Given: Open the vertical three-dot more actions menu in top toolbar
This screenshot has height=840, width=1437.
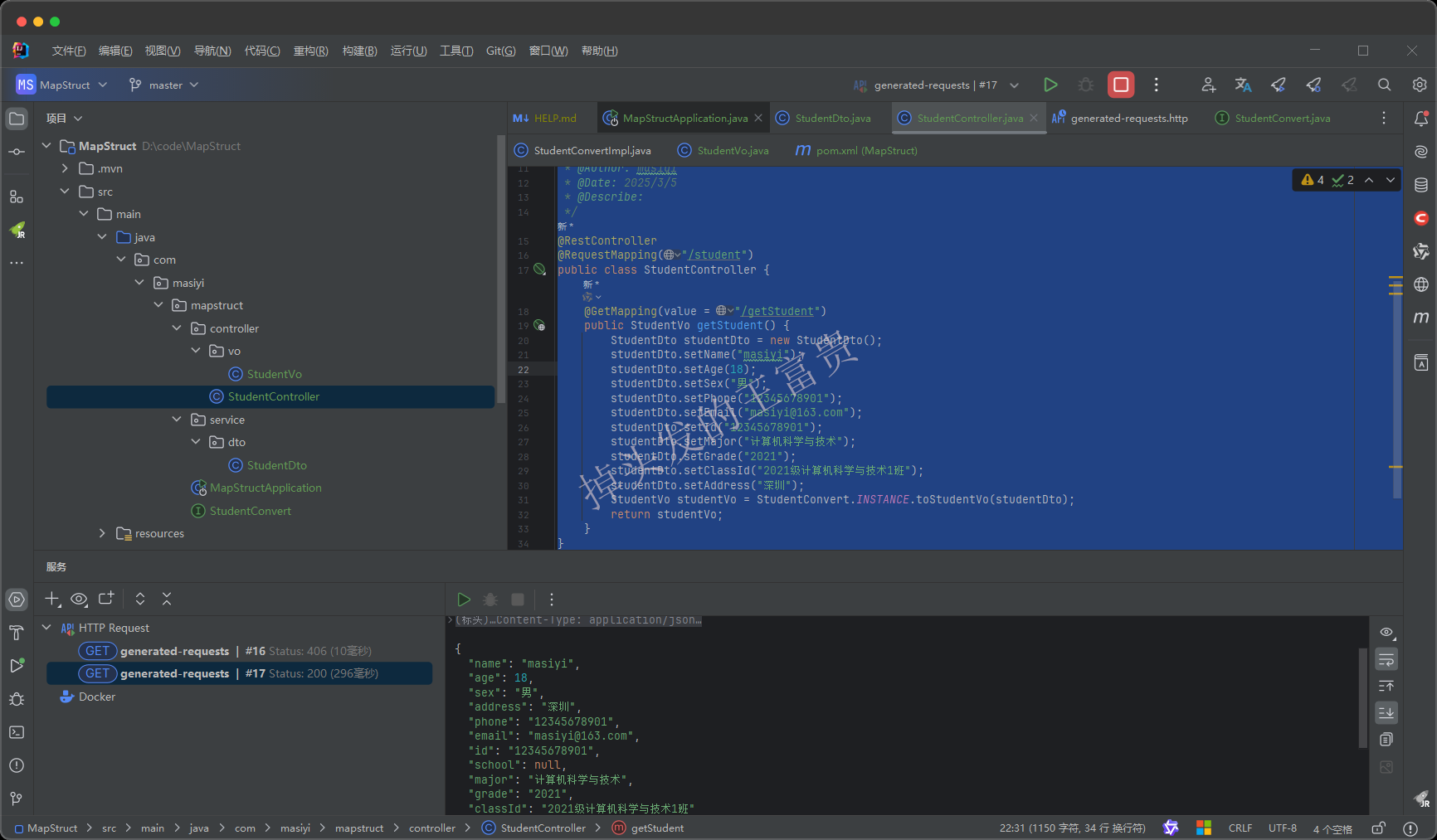Looking at the screenshot, I should (1156, 85).
